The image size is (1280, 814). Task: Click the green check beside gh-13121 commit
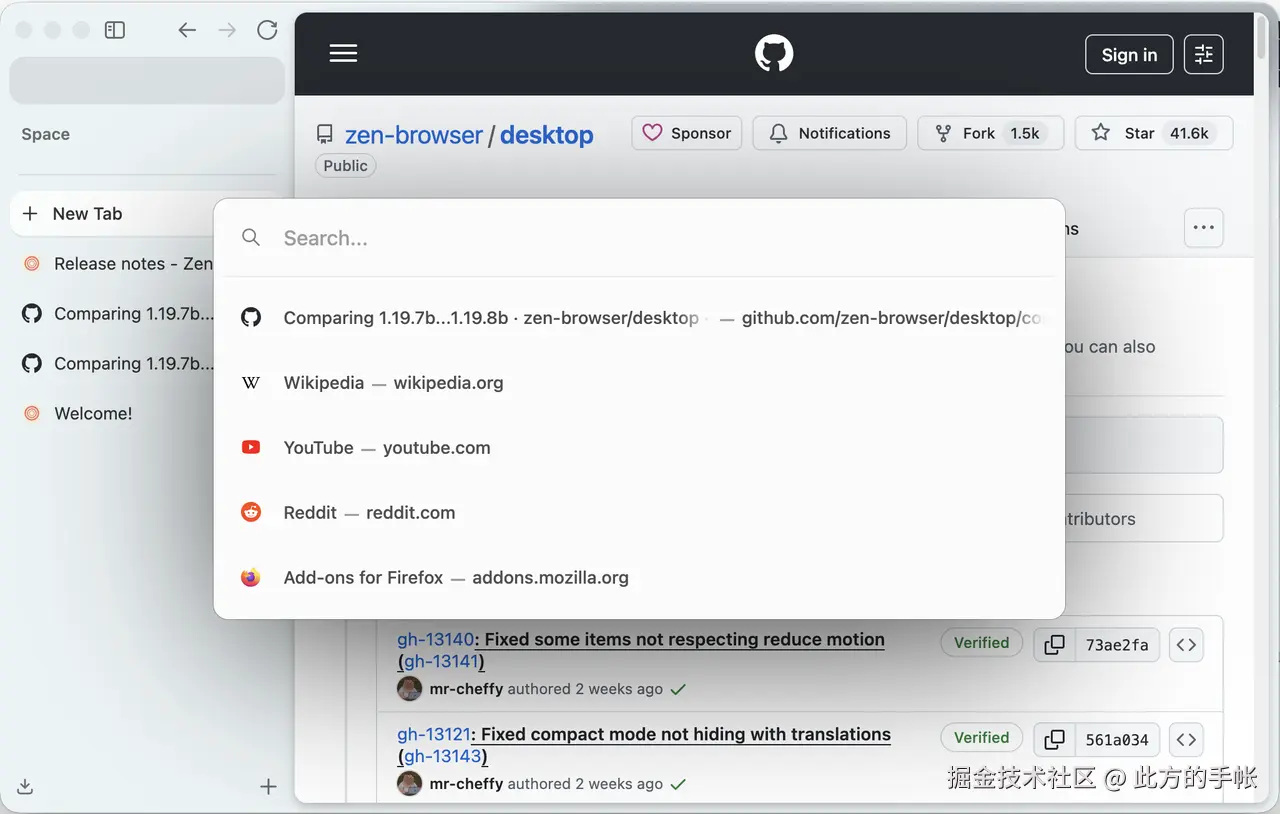point(678,784)
